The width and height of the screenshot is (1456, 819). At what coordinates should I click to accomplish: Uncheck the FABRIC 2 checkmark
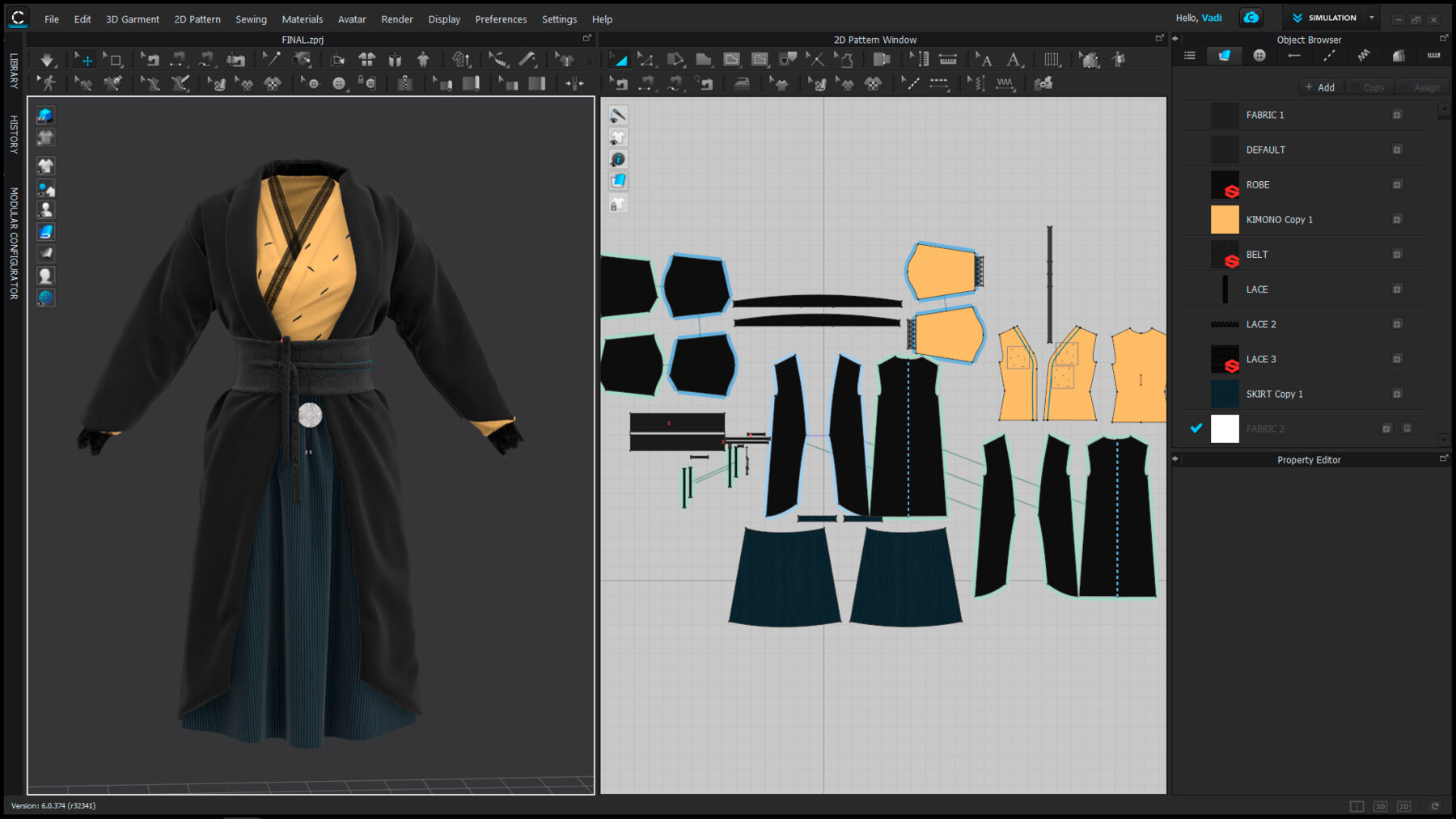pos(1196,428)
